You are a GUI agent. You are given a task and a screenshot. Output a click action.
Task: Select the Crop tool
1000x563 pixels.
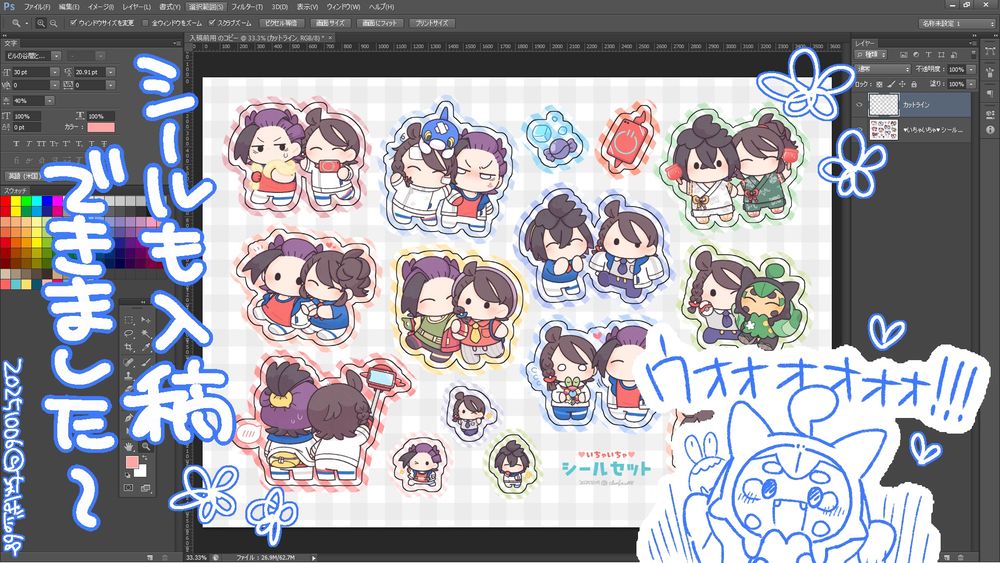coord(129,347)
